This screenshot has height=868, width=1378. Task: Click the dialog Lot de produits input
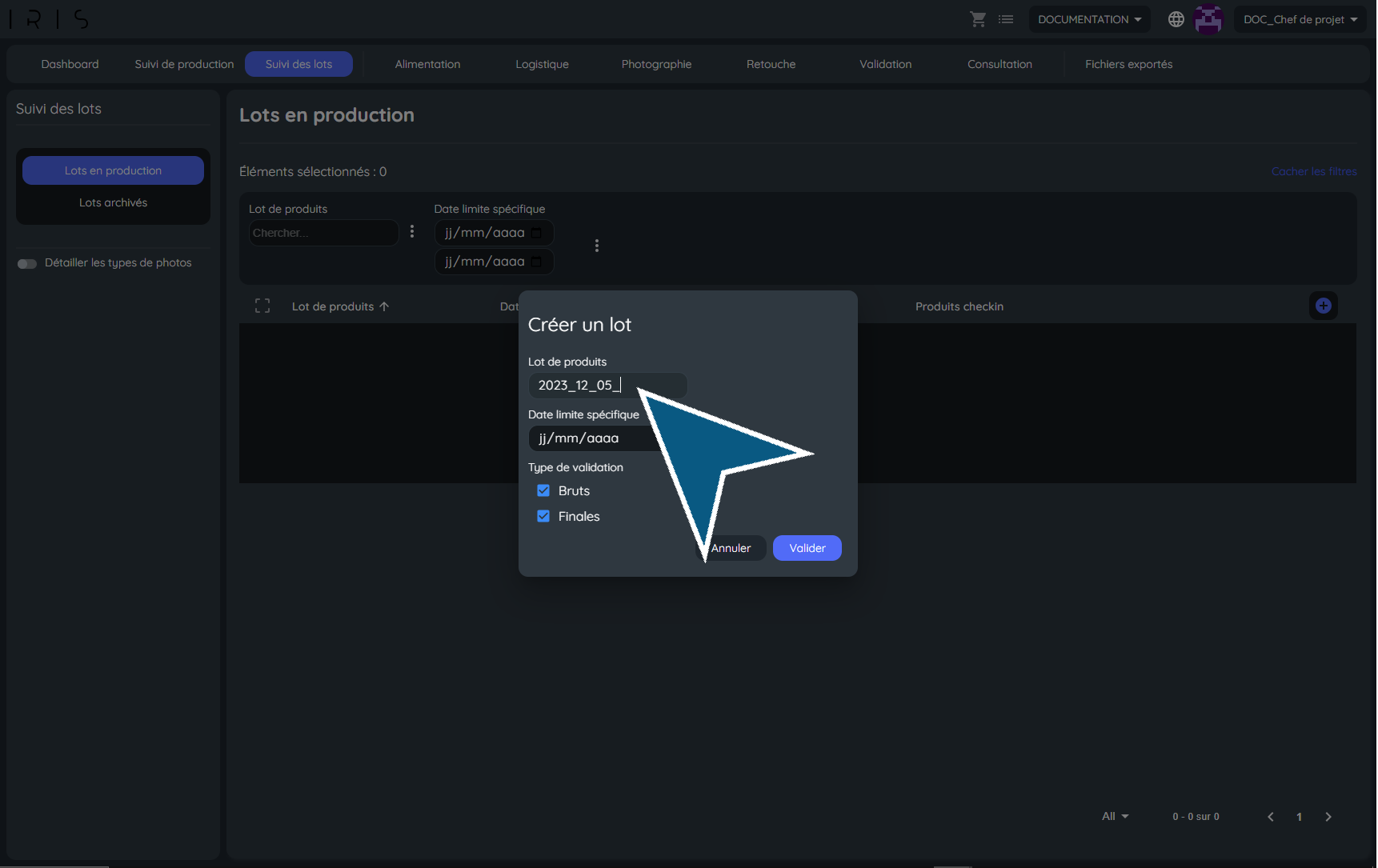tap(607, 386)
